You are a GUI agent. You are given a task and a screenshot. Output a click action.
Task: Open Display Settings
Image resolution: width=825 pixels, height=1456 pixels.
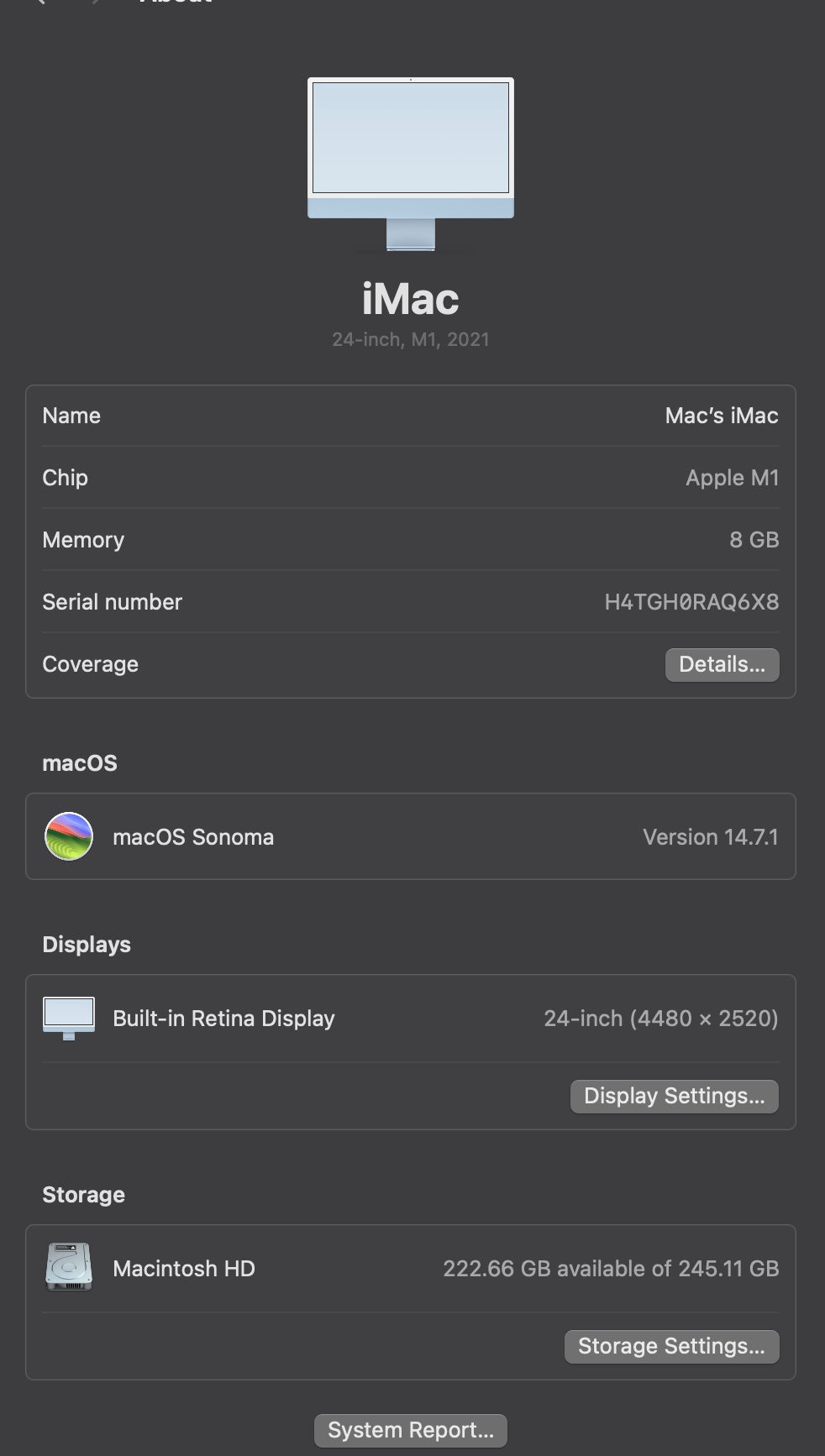[x=674, y=1096]
